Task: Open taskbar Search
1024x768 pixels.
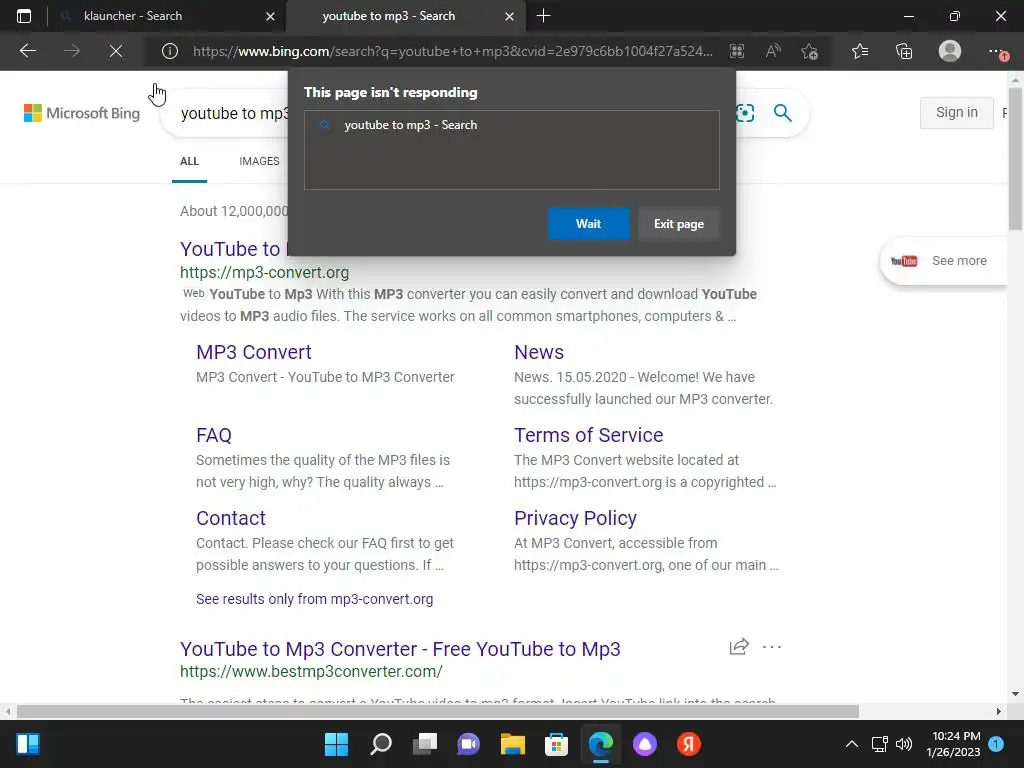Action: click(x=381, y=744)
